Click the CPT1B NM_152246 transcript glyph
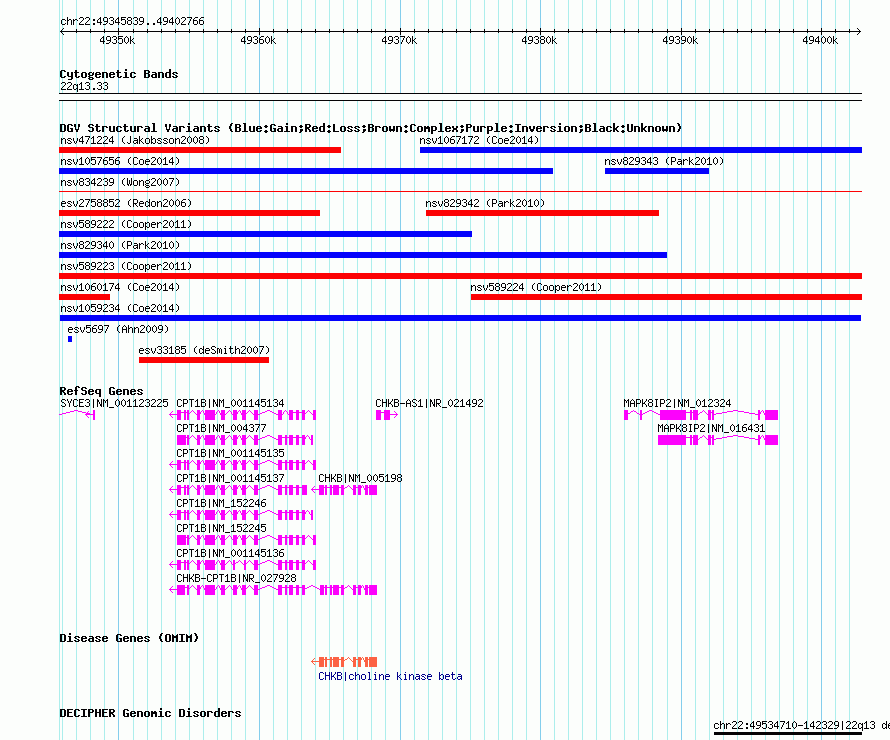Image resolution: width=890 pixels, height=740 pixels. 241,515
